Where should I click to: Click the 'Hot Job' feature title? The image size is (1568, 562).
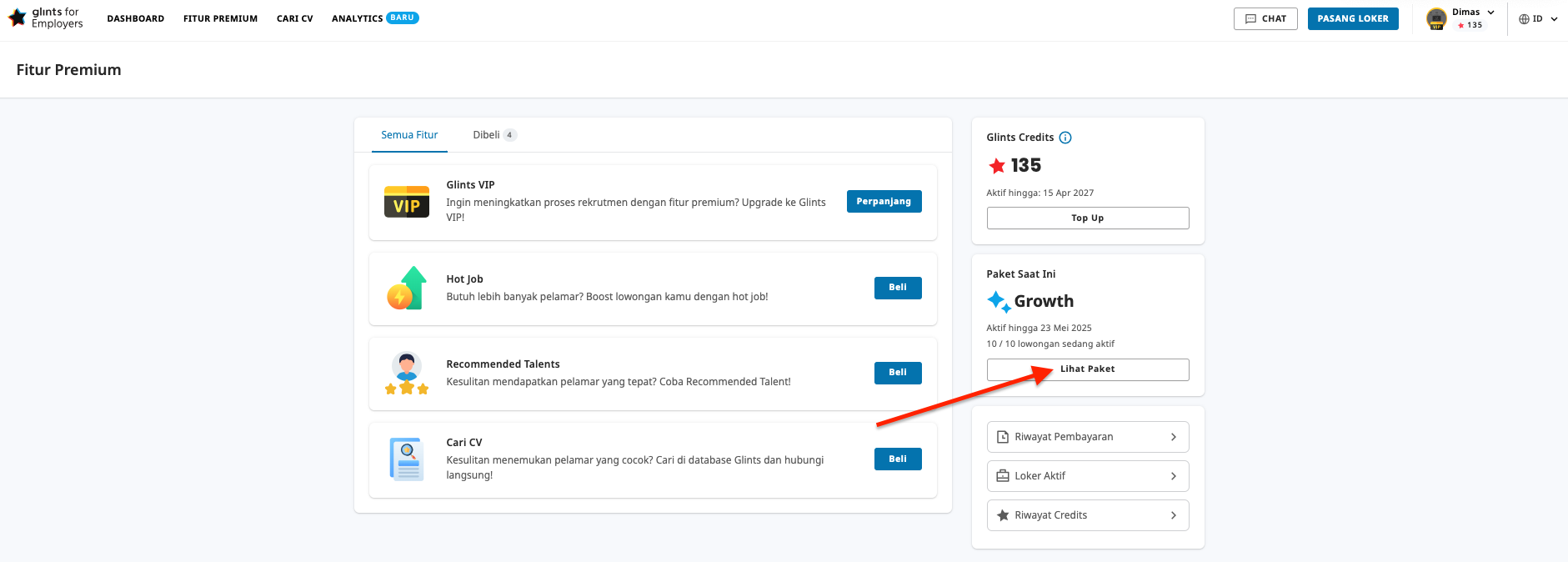(x=464, y=279)
